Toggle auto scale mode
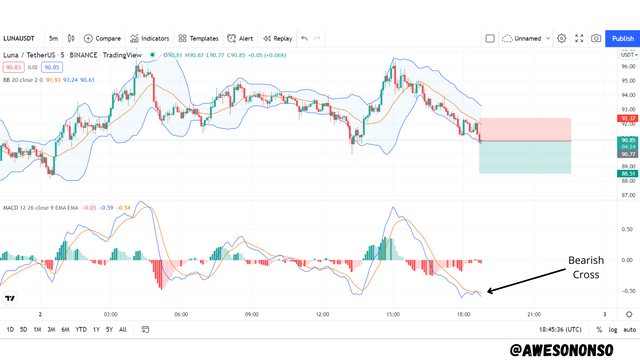 629,329
